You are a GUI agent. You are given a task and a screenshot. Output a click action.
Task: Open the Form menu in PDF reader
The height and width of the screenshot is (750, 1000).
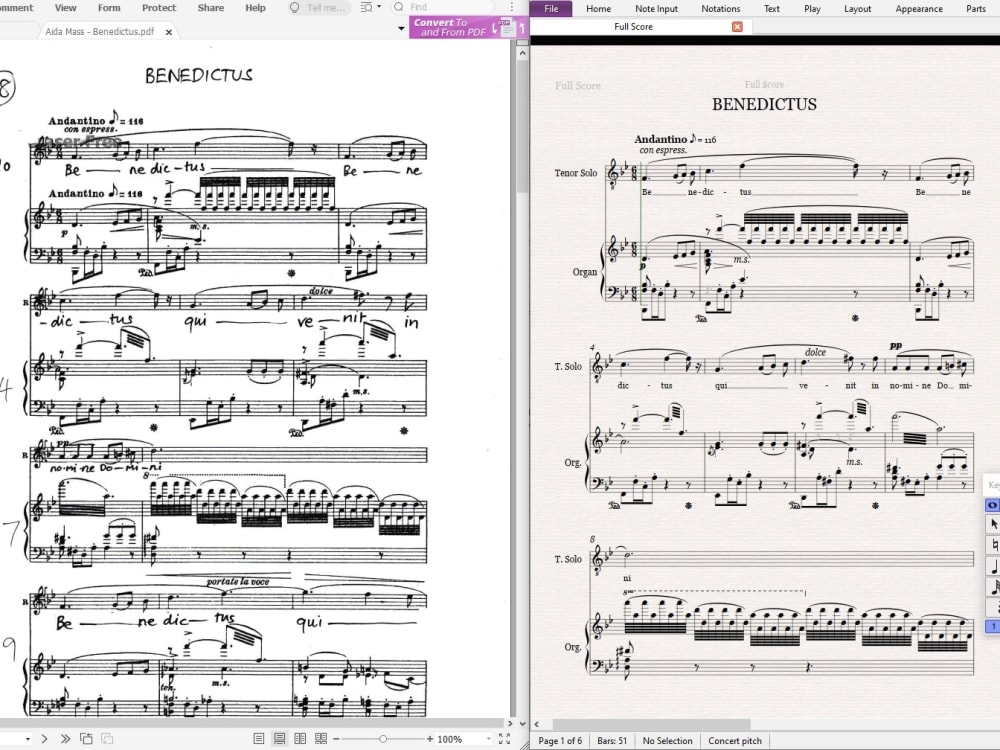[x=109, y=8]
